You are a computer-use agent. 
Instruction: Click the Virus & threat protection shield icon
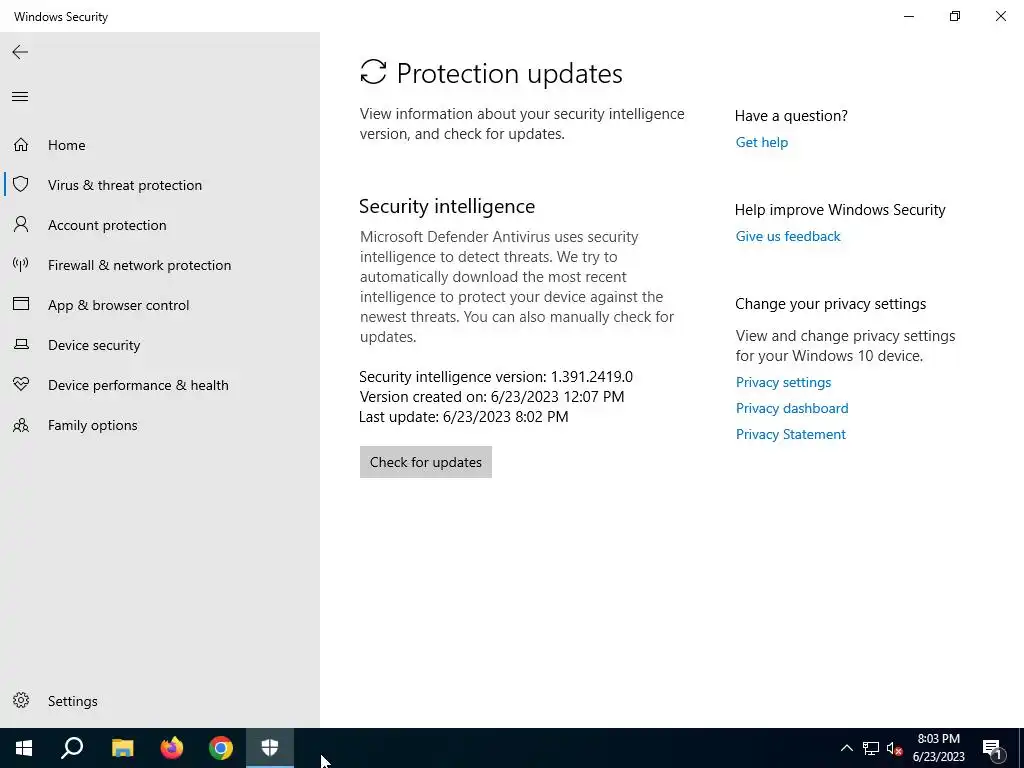tap(21, 184)
